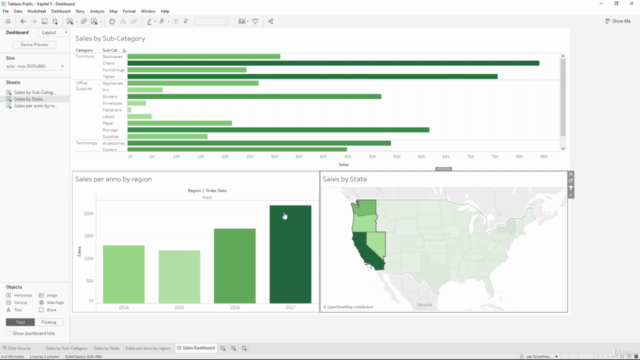The image size is (640, 360).
Task: Click the show mark labels icon
Action: [x=176, y=21]
